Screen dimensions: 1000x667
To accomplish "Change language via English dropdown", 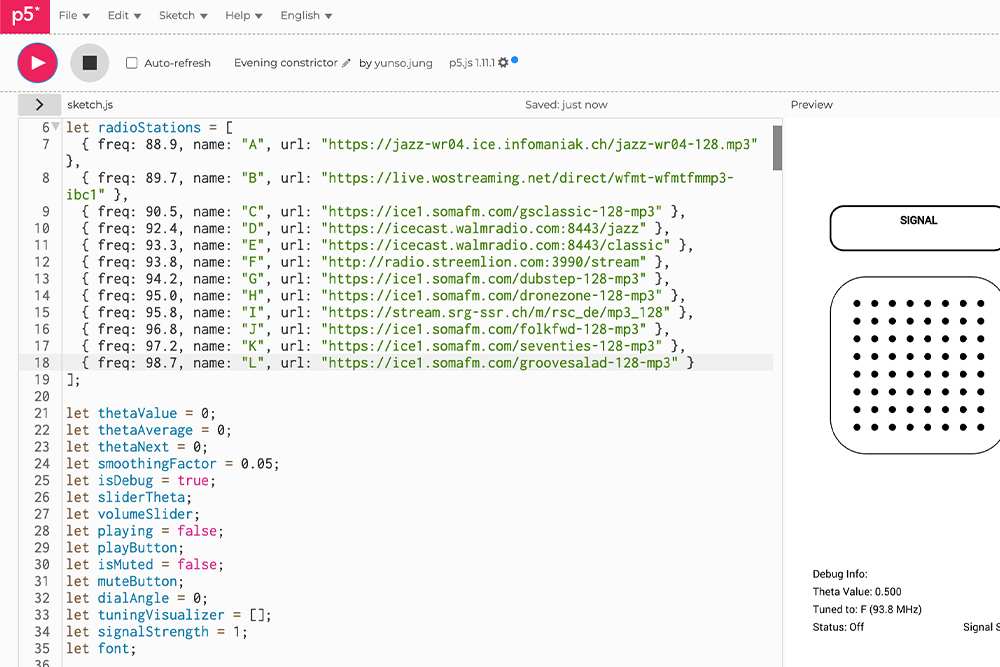I will click(x=306, y=16).
